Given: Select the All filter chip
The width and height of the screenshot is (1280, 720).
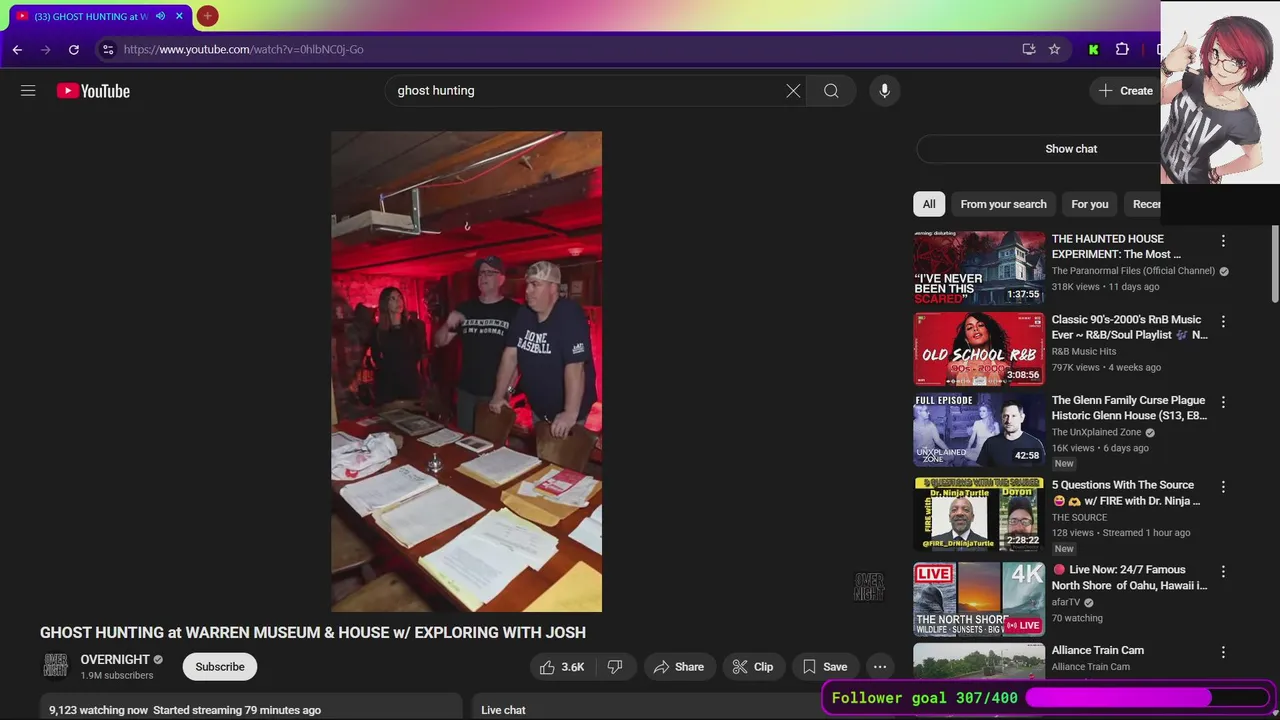Looking at the screenshot, I should tap(929, 204).
